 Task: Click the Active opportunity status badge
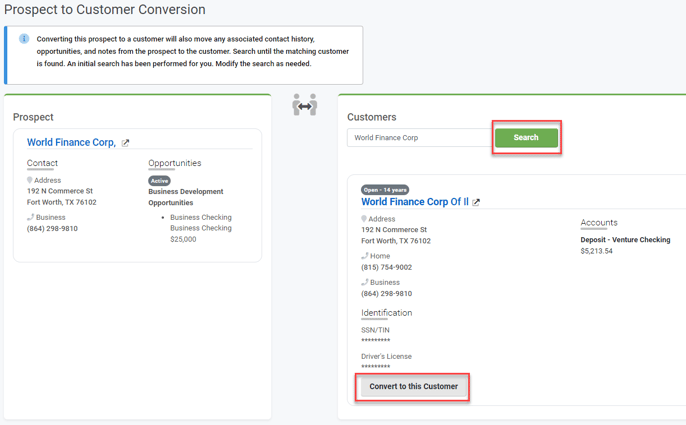coord(159,181)
